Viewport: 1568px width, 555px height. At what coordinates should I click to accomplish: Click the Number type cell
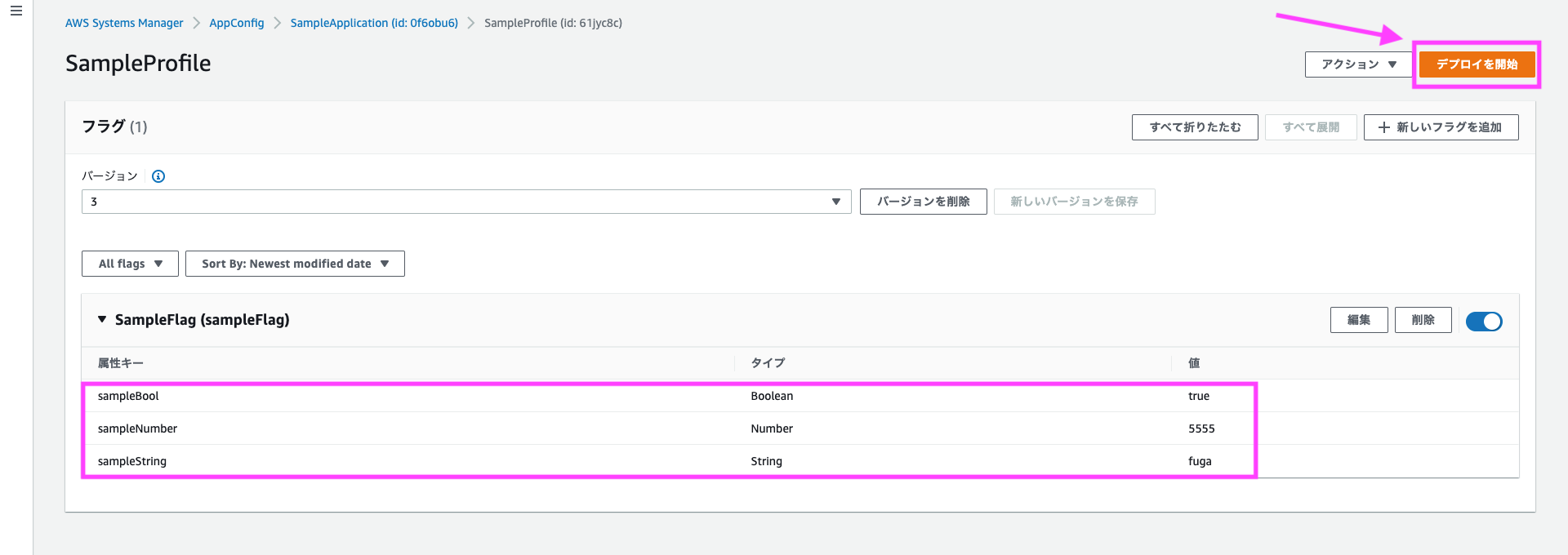click(x=772, y=428)
